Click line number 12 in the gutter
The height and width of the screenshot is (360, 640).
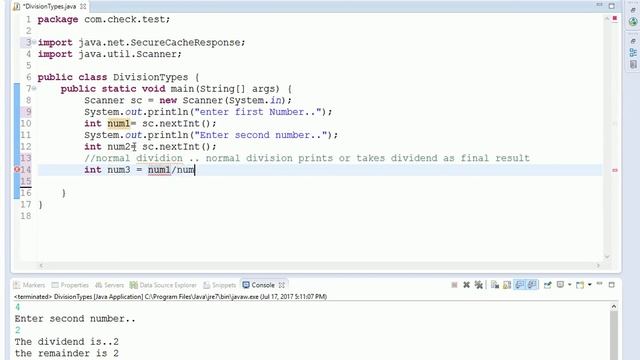(x=26, y=147)
